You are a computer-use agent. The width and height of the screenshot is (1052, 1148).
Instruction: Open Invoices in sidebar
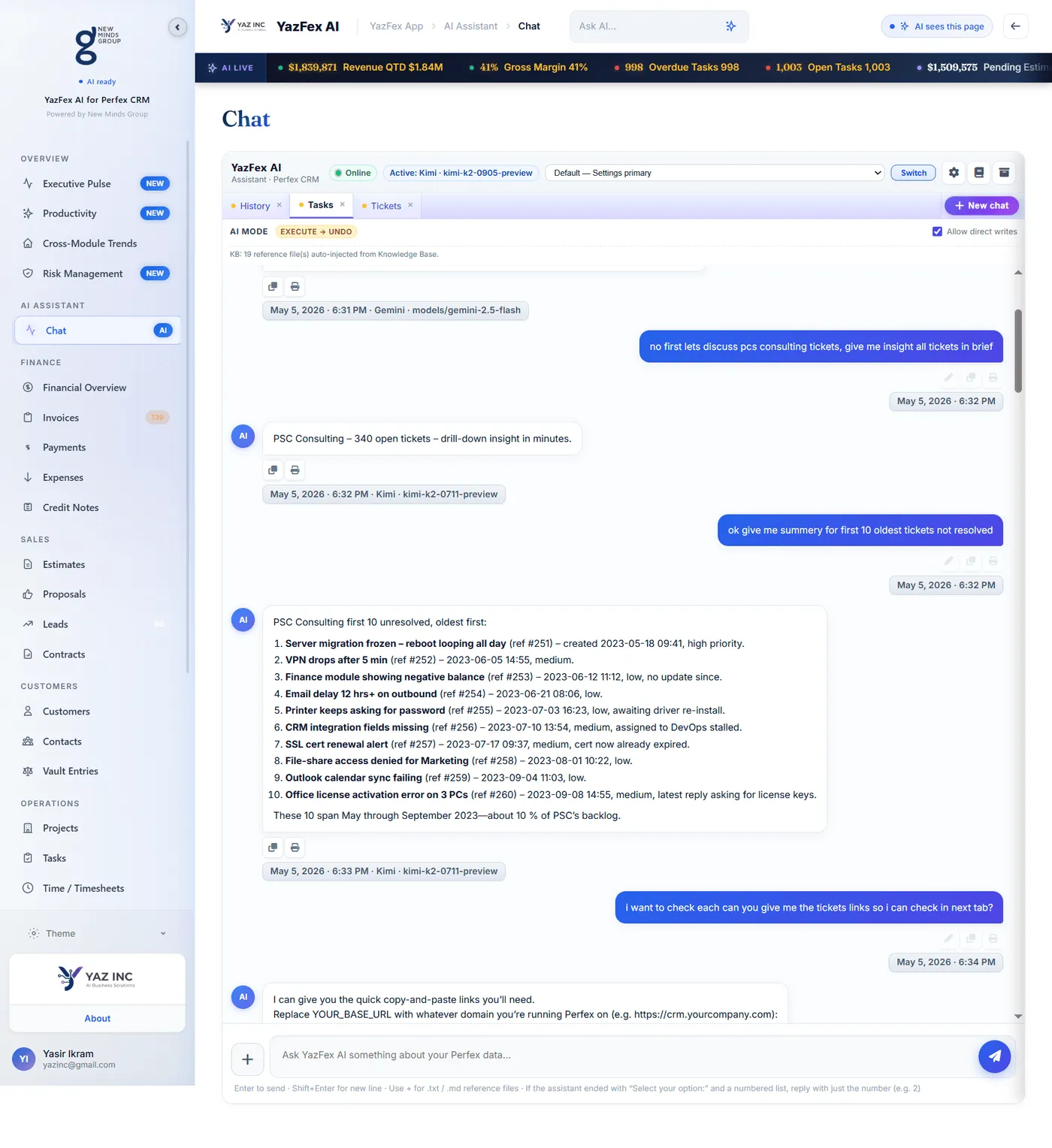pos(98,418)
